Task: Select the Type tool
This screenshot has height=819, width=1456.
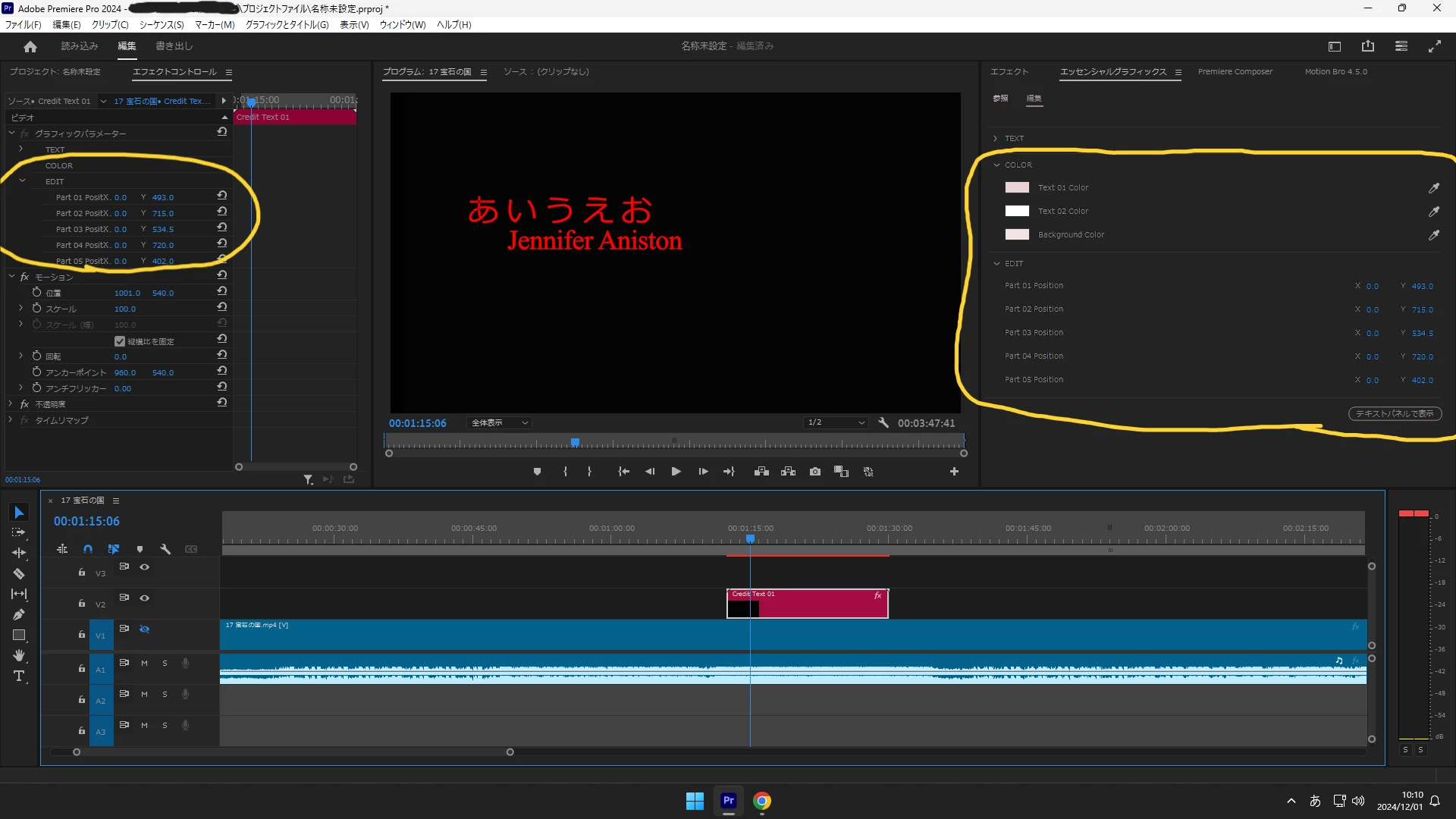Action: (x=19, y=676)
